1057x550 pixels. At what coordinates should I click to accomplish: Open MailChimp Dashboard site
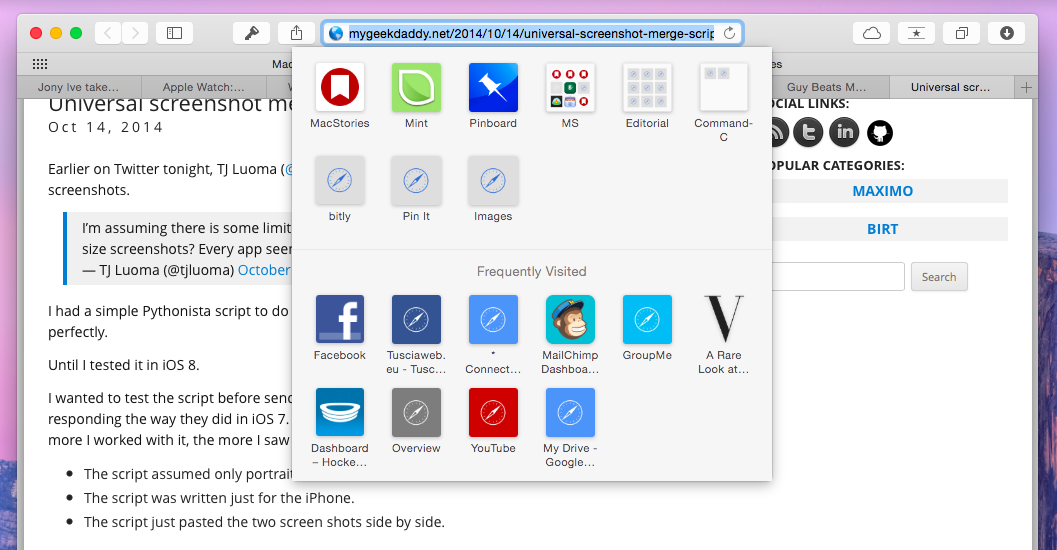[x=570, y=319]
